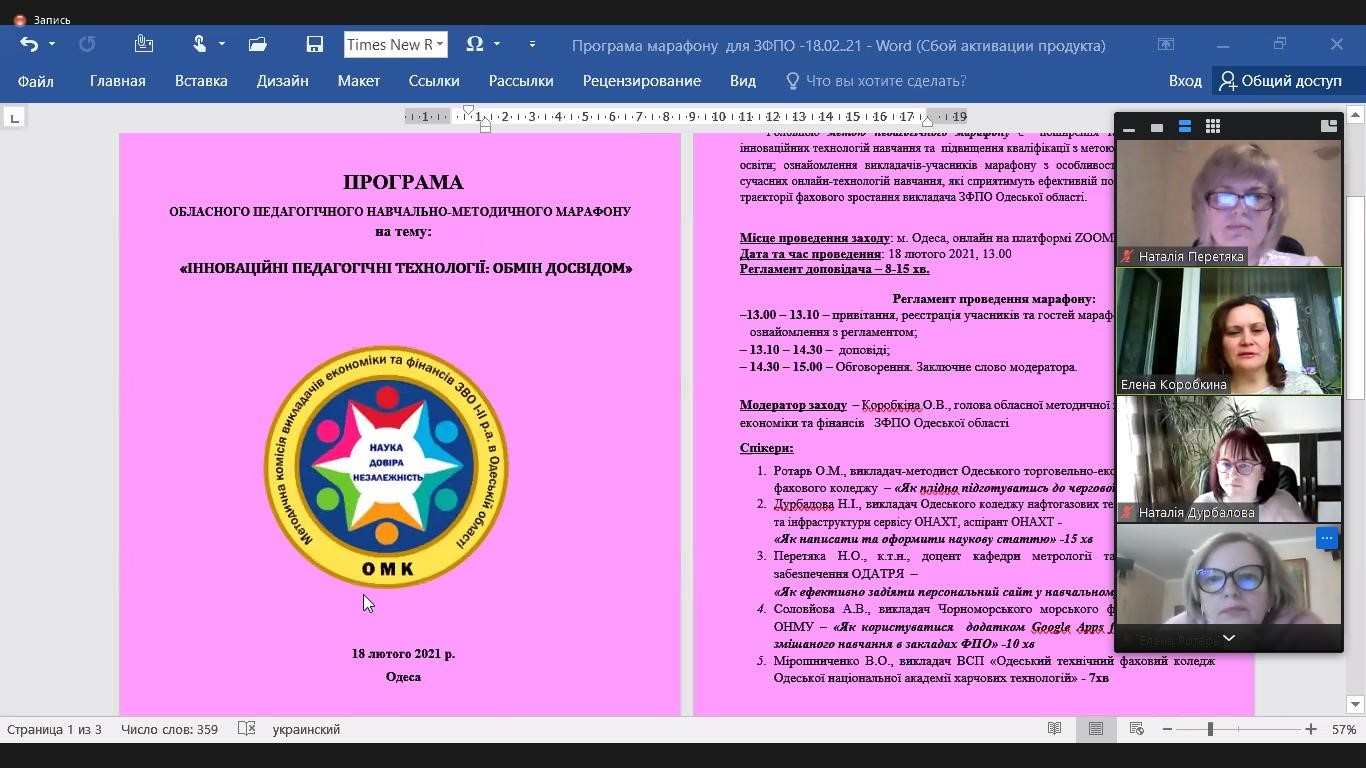Click the Страница 1 из 3 indicator

pyautogui.click(x=54, y=729)
